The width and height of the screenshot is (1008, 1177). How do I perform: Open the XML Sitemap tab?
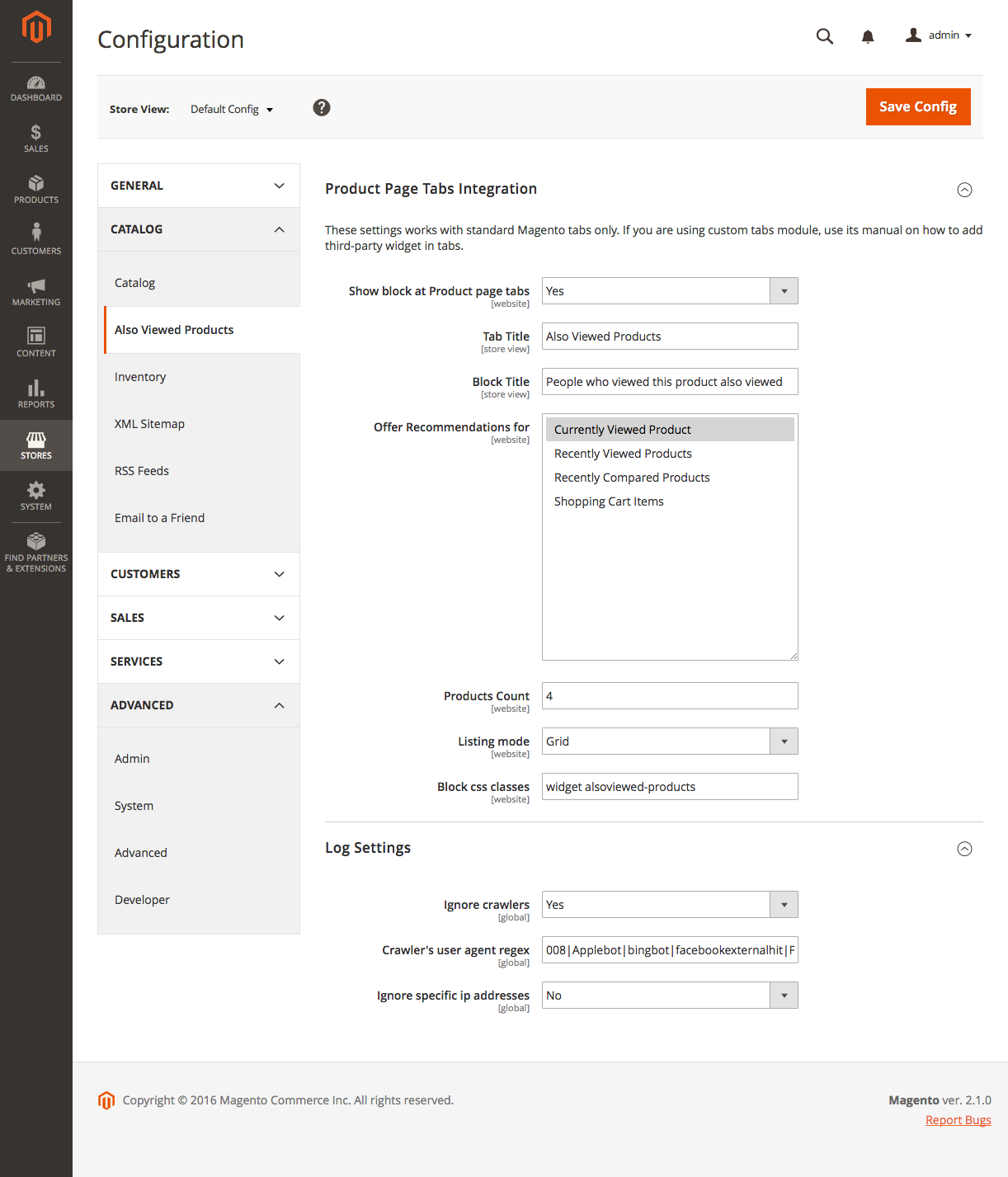tap(199, 424)
